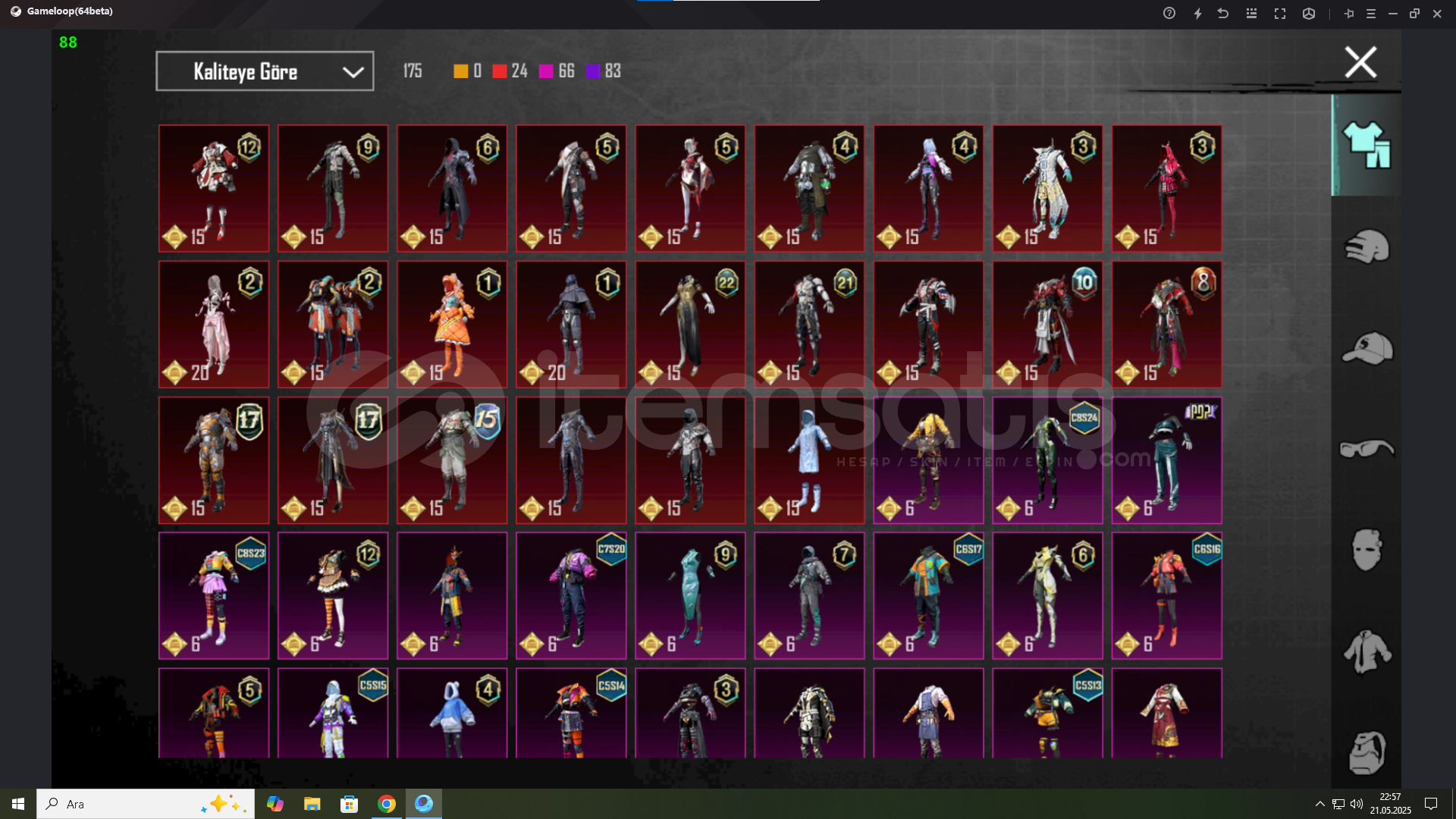Select the armored outfit with badge 21
This screenshot has height=819, width=1456.
[809, 325]
